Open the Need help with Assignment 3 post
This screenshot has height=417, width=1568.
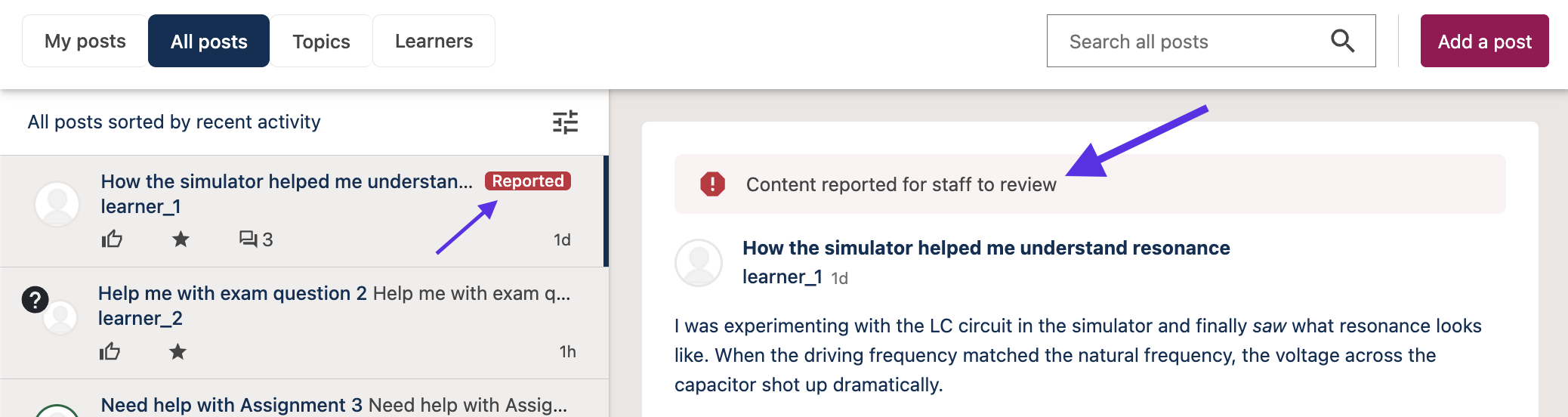tap(232, 405)
